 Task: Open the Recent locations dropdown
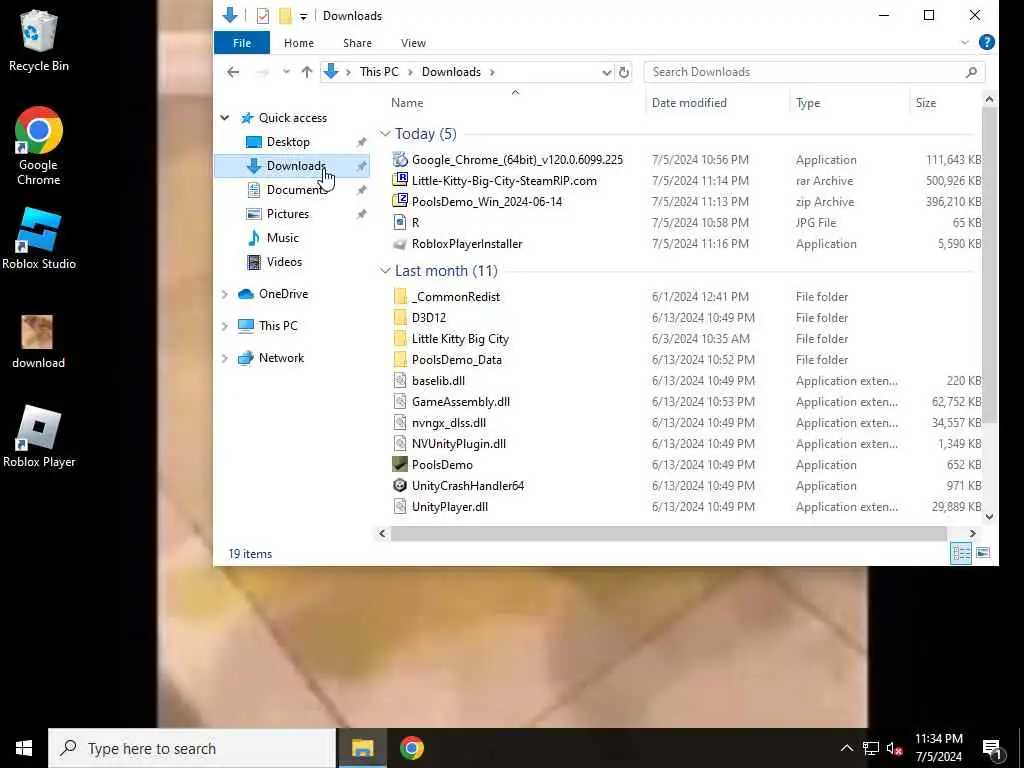tap(286, 72)
